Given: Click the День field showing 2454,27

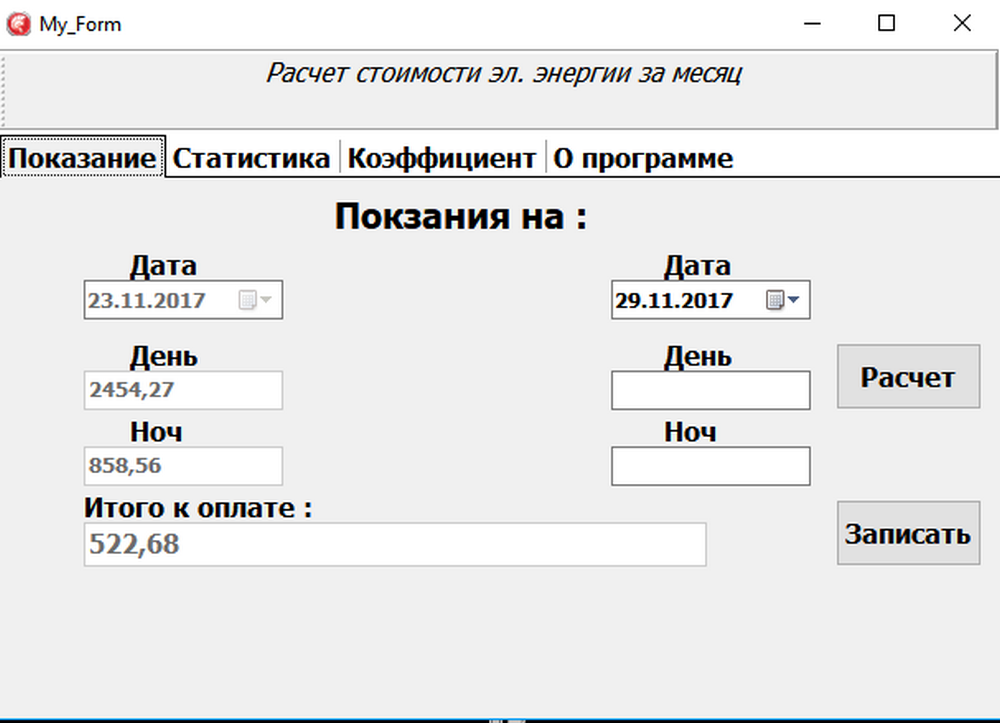Looking at the screenshot, I should coord(183,390).
